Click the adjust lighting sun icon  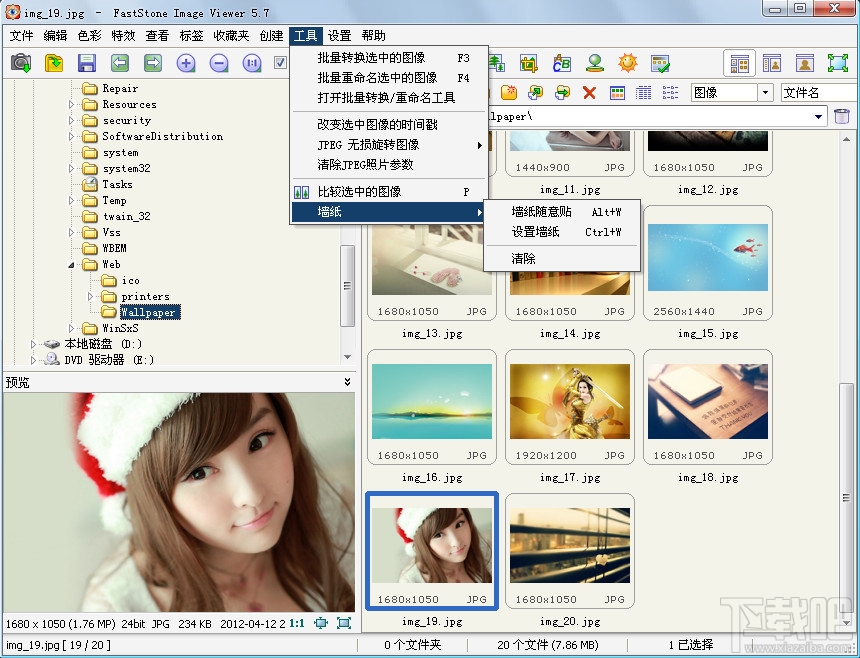point(627,63)
